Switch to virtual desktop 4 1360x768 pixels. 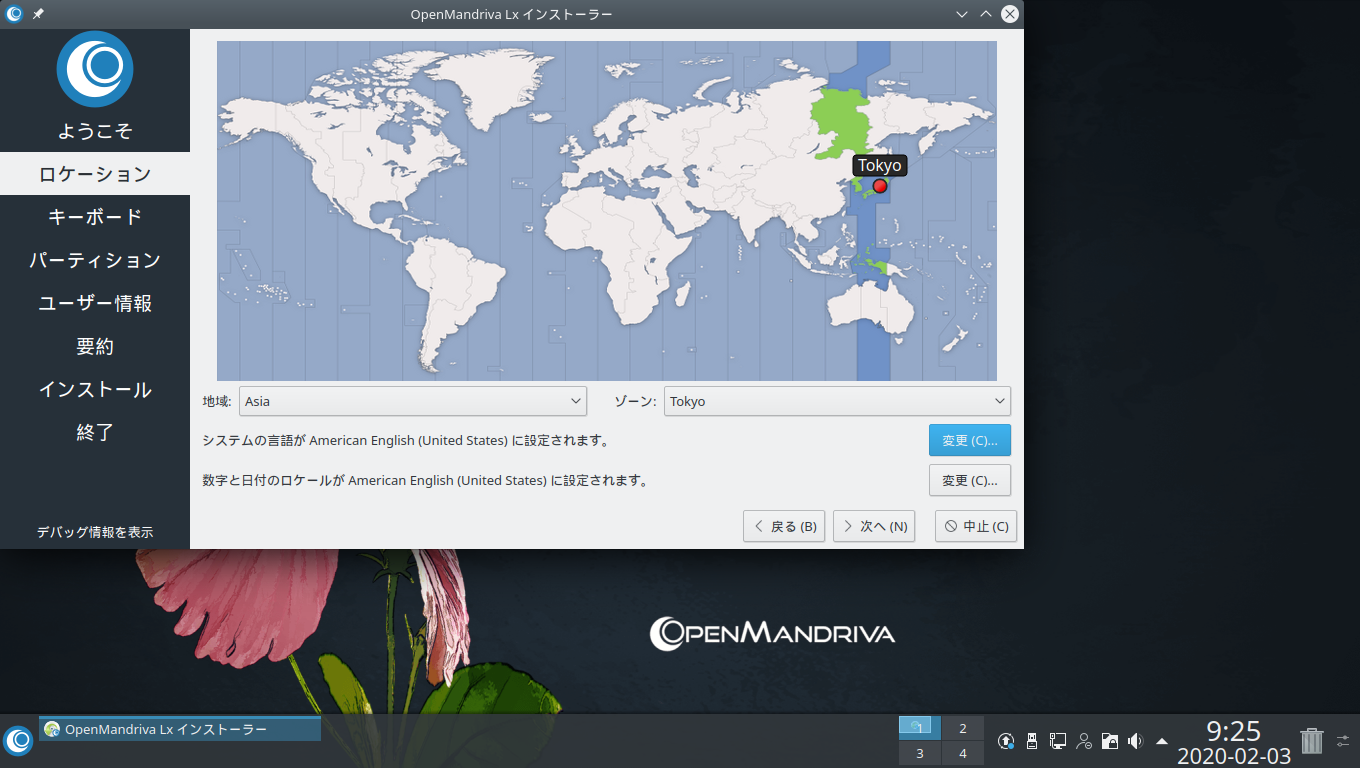pyautogui.click(x=963, y=753)
